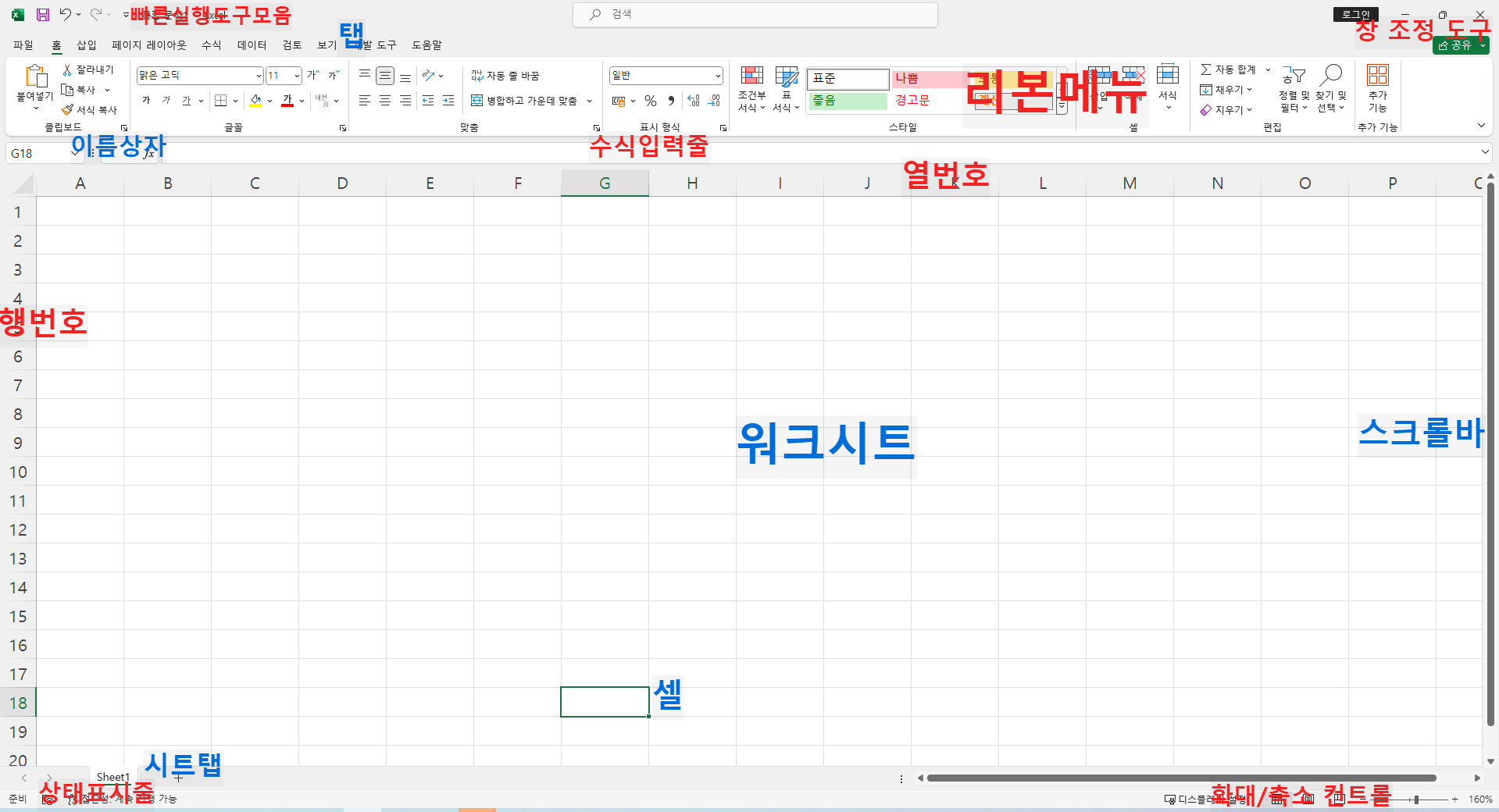Select the Sheet1 sheet tab
This screenshot has width=1499, height=812.
[x=113, y=778]
